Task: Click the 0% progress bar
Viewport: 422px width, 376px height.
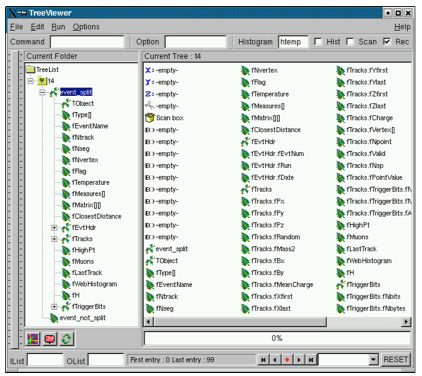Action: 277,338
